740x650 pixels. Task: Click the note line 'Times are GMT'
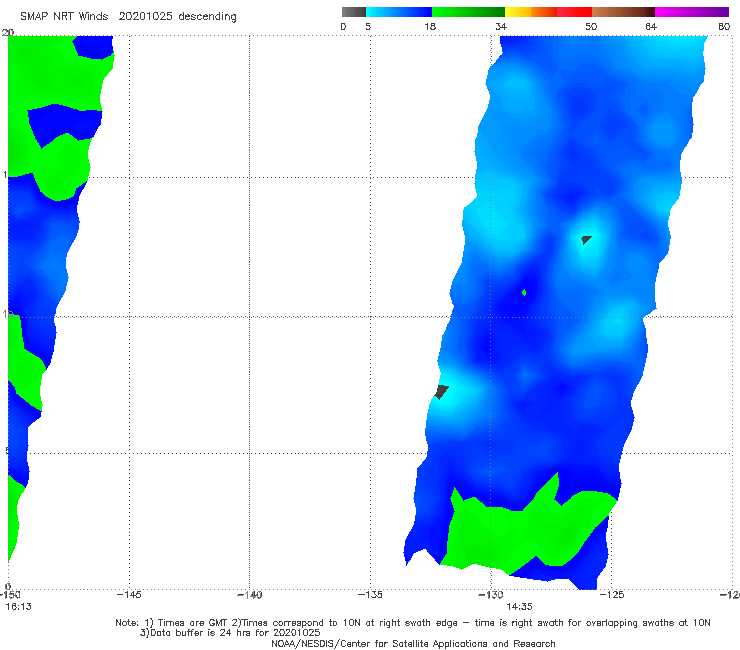193,623
